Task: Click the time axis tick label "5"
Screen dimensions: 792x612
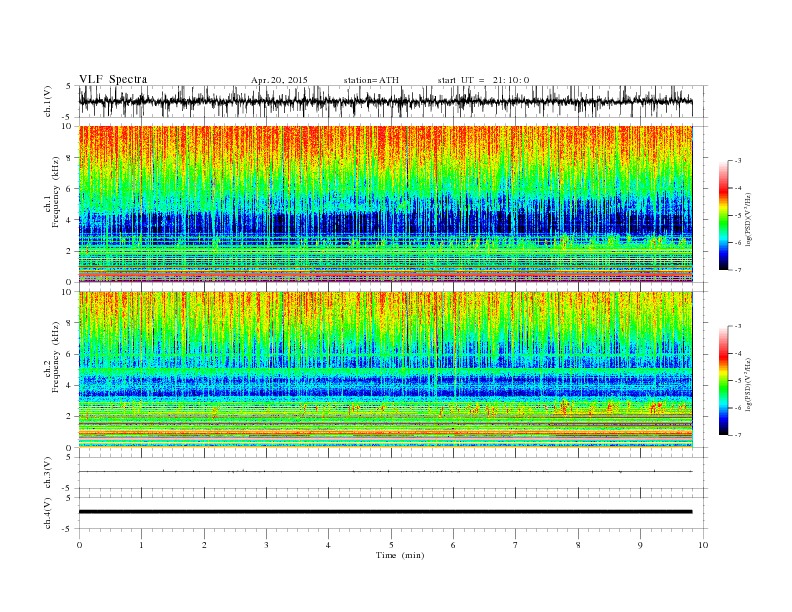Action: click(391, 545)
